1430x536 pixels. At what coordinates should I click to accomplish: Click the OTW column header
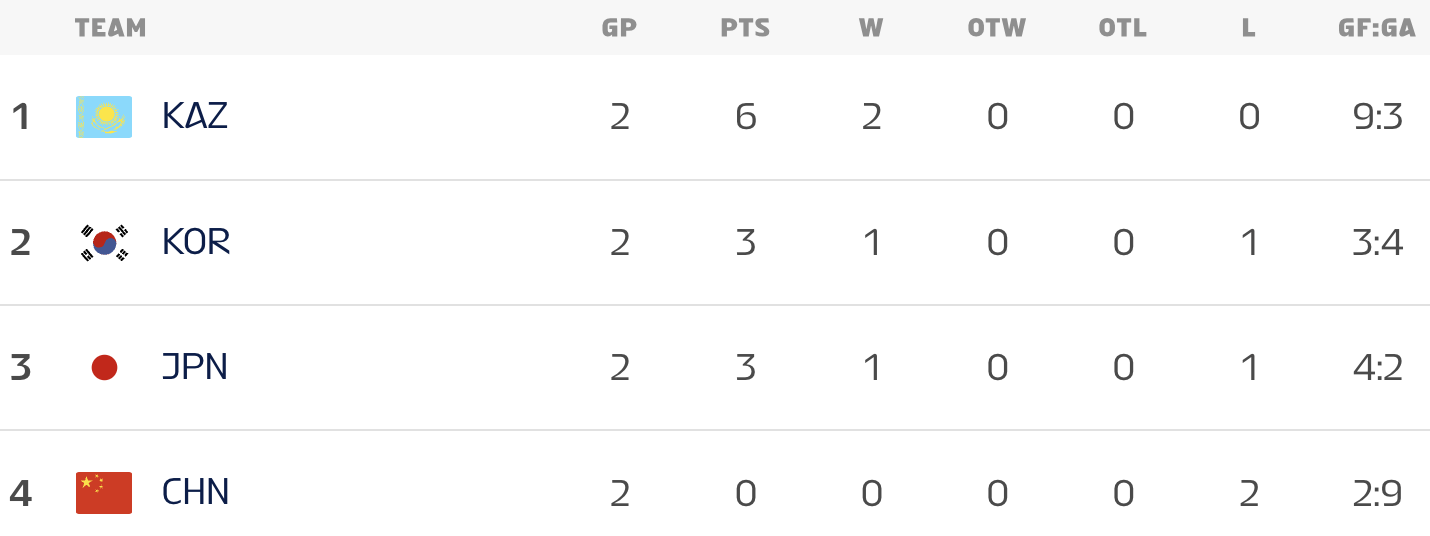tap(997, 28)
